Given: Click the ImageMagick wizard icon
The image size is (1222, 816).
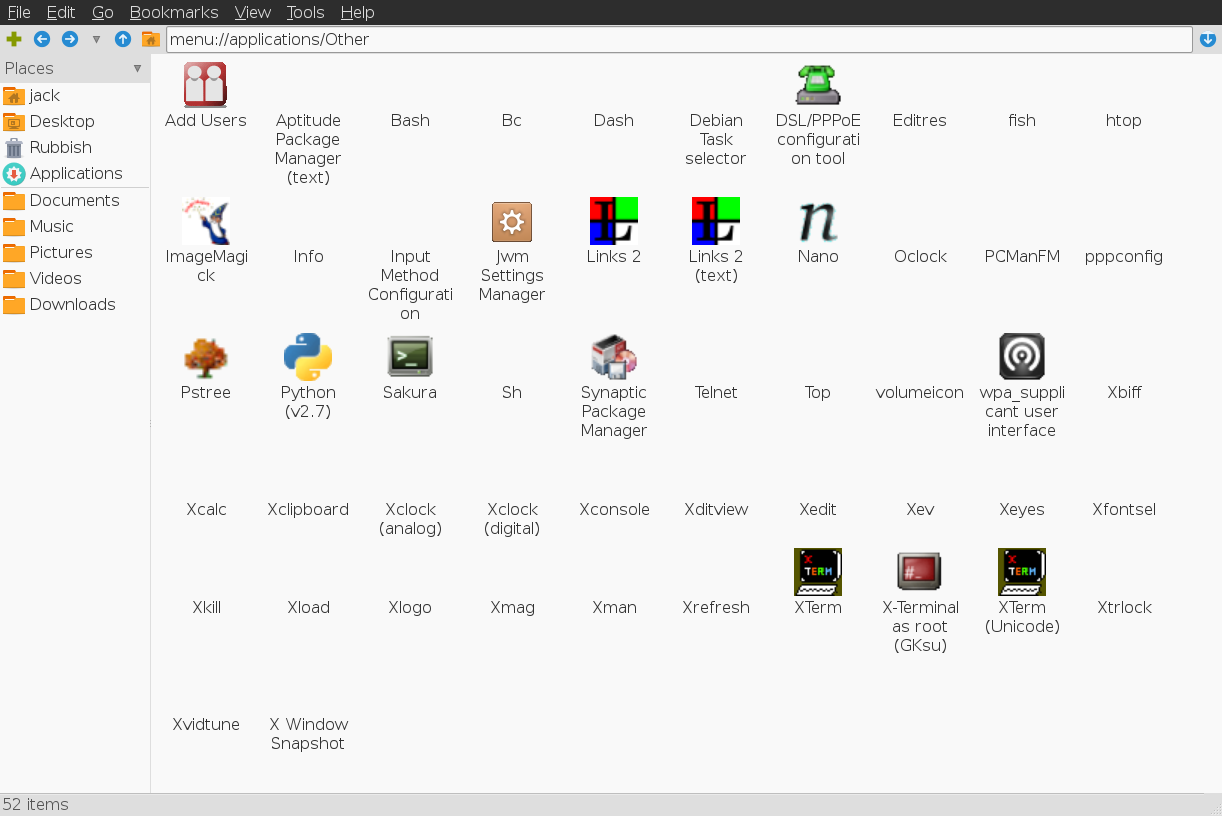Looking at the screenshot, I should pyautogui.click(x=205, y=221).
